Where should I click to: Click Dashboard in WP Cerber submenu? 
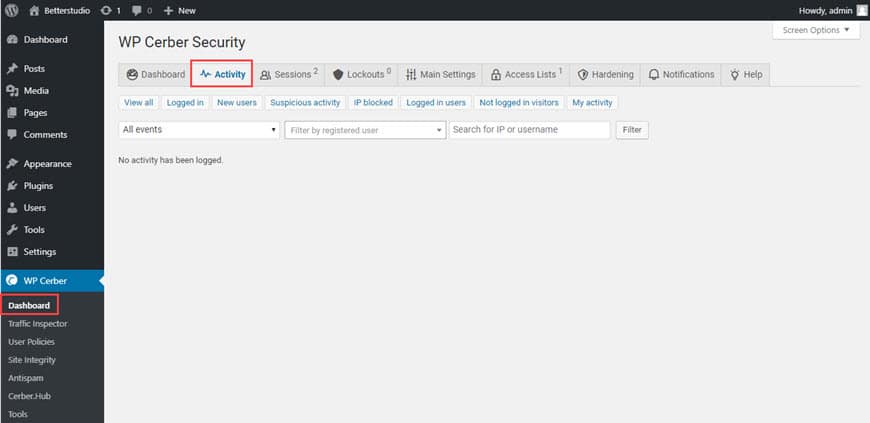[29, 305]
